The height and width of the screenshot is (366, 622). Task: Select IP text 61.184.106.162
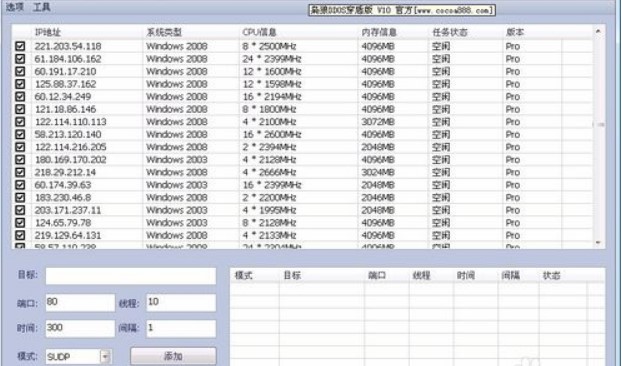tap(68, 59)
